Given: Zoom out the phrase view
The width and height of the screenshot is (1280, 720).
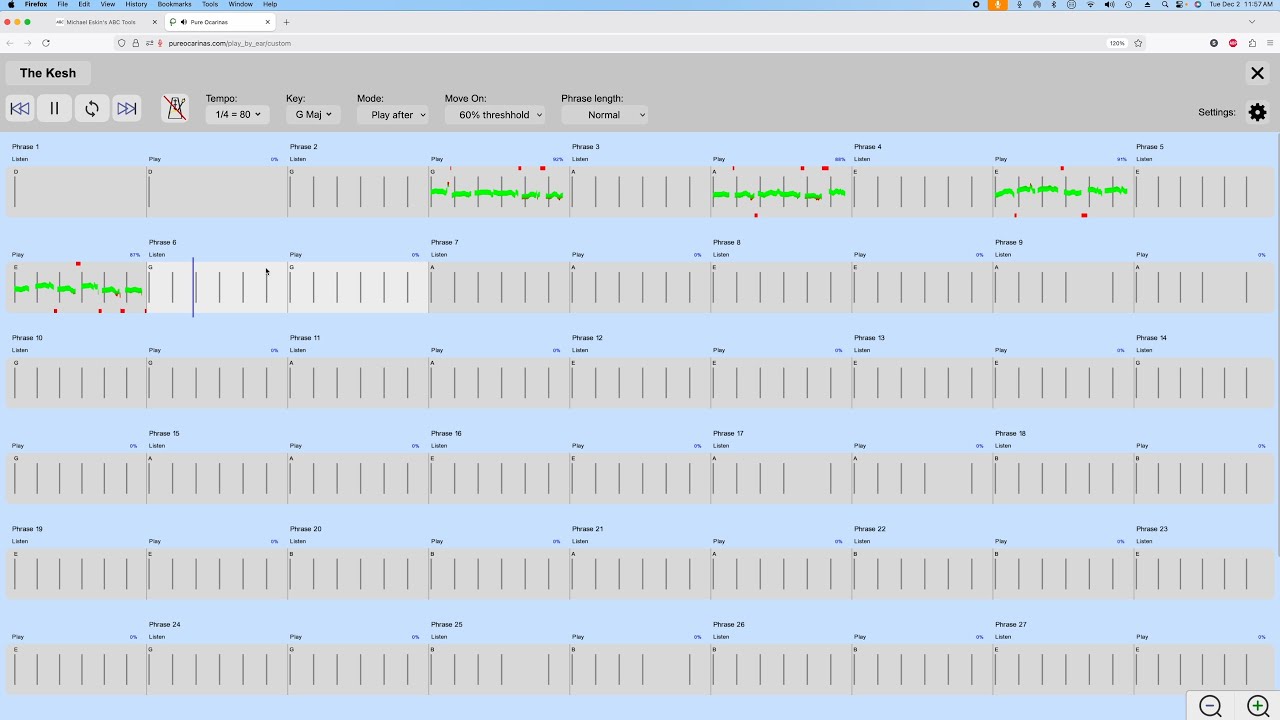Looking at the screenshot, I should [1211, 706].
